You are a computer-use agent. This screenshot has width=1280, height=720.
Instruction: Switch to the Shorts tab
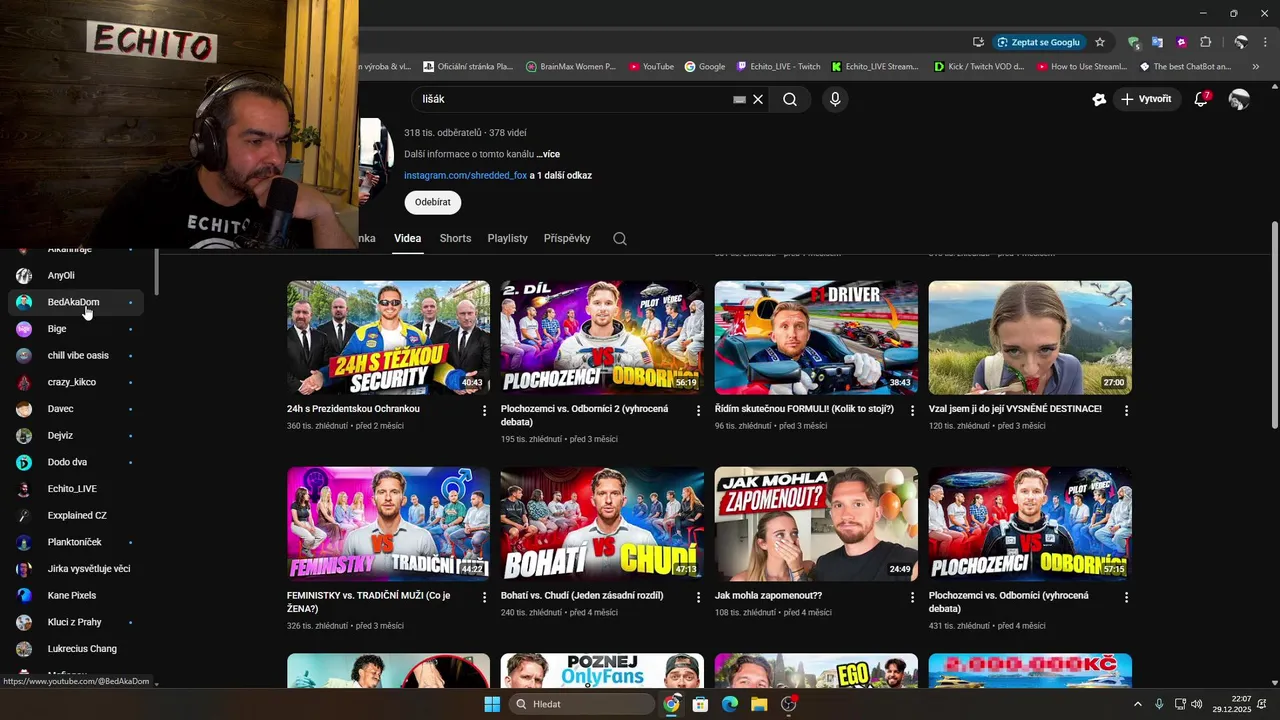[x=455, y=238]
